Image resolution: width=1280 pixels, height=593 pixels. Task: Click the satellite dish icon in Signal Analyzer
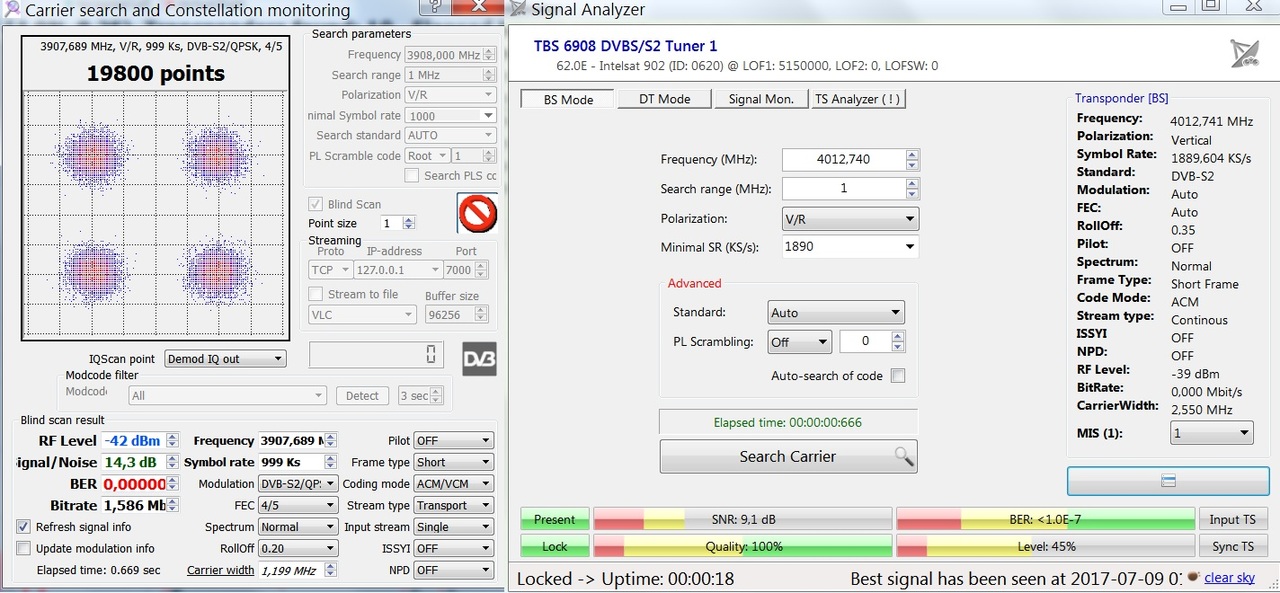[x=1244, y=53]
